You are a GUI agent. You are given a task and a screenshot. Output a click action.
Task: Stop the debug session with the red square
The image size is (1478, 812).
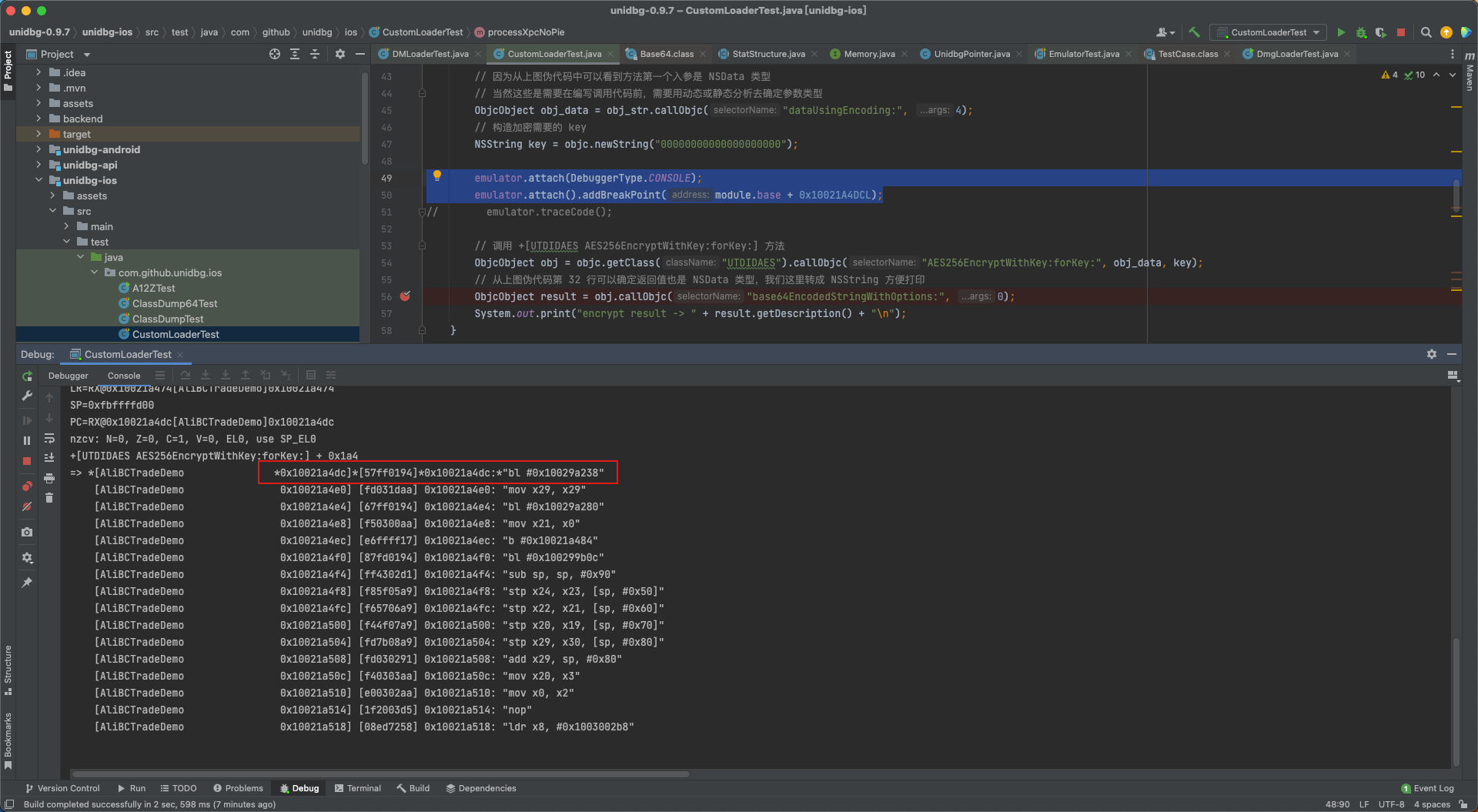27,460
